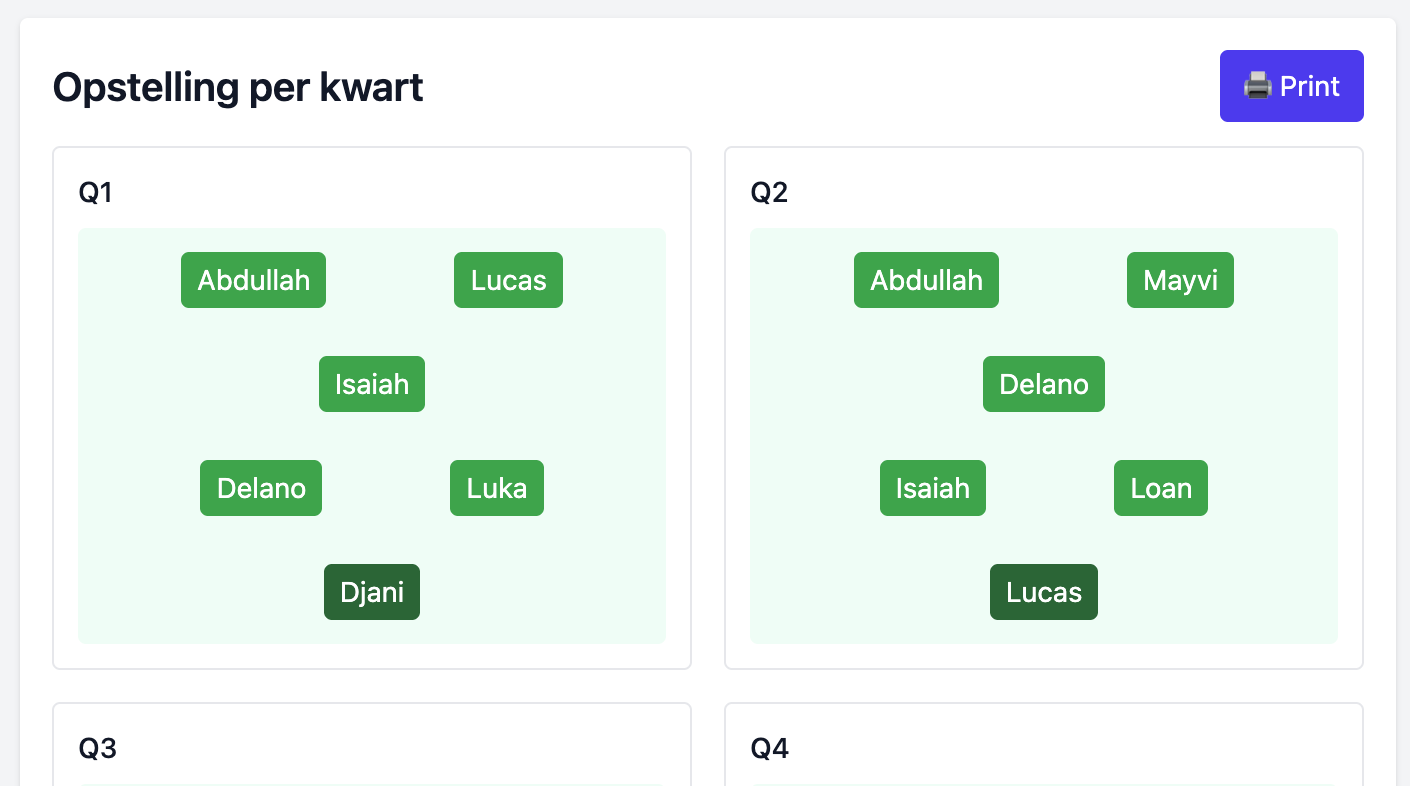This screenshot has width=1410, height=786.
Task: Click Isaiah's position in Q2
Action: 932,488
